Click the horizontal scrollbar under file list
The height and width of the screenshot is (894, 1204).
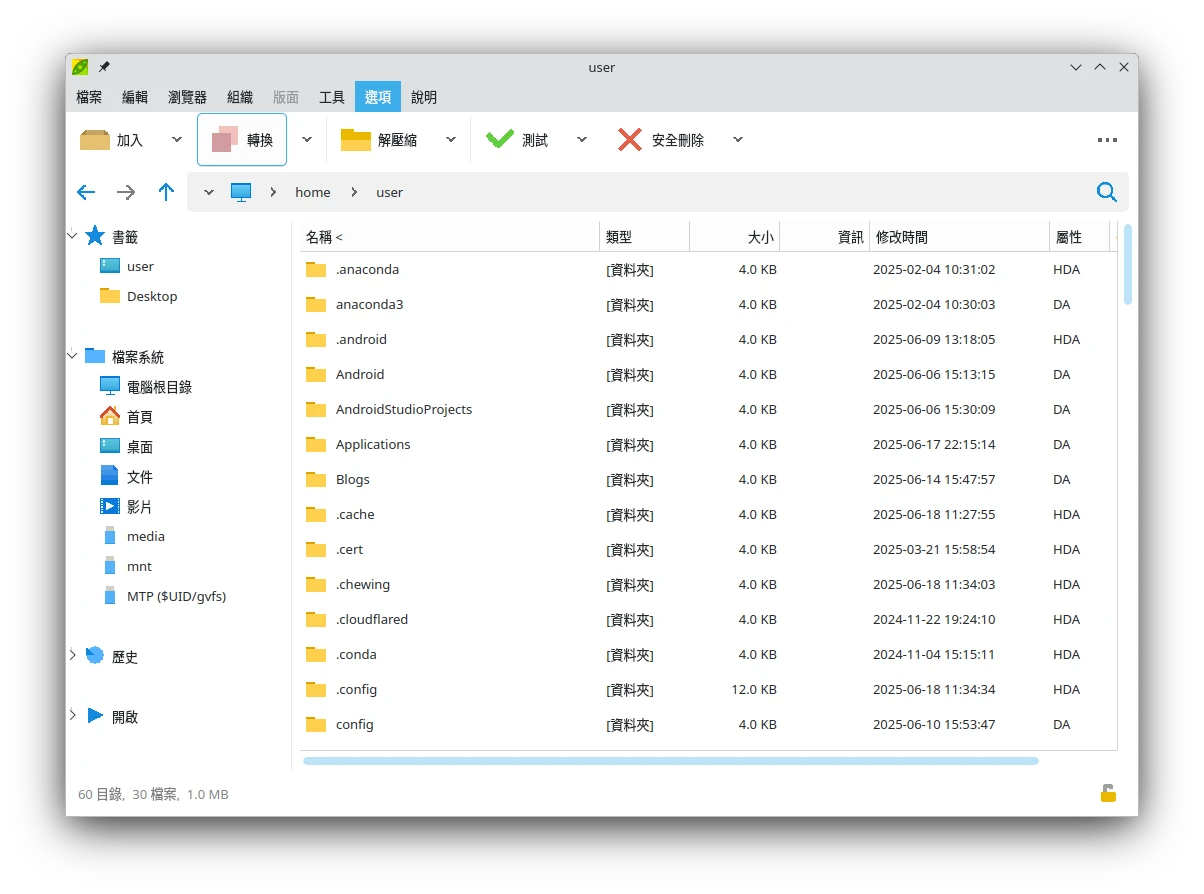(670, 761)
